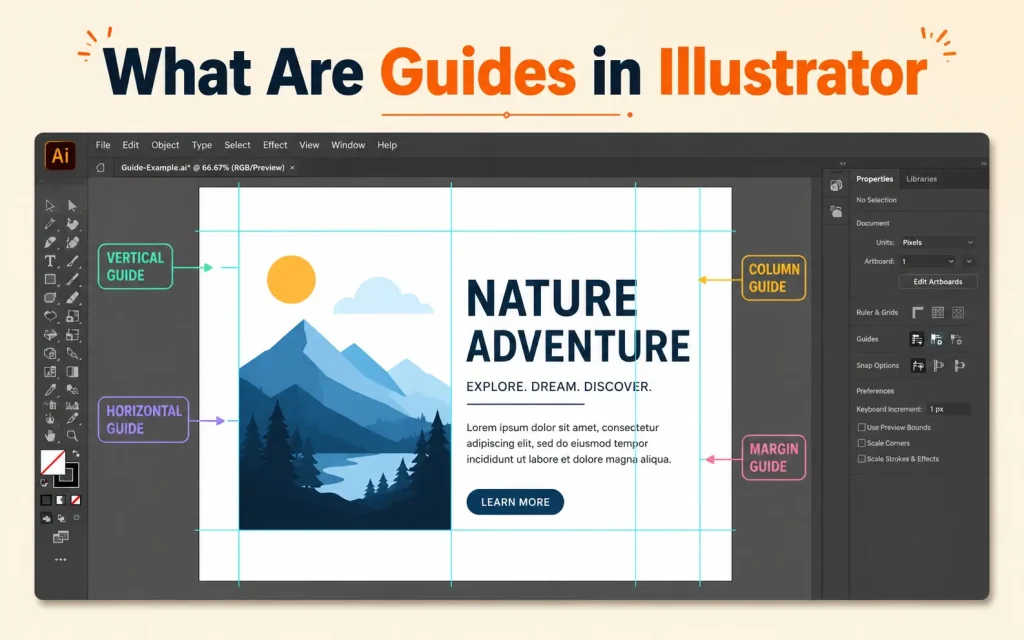This screenshot has width=1024, height=640.
Task: Open the View menu
Action: pos(309,145)
